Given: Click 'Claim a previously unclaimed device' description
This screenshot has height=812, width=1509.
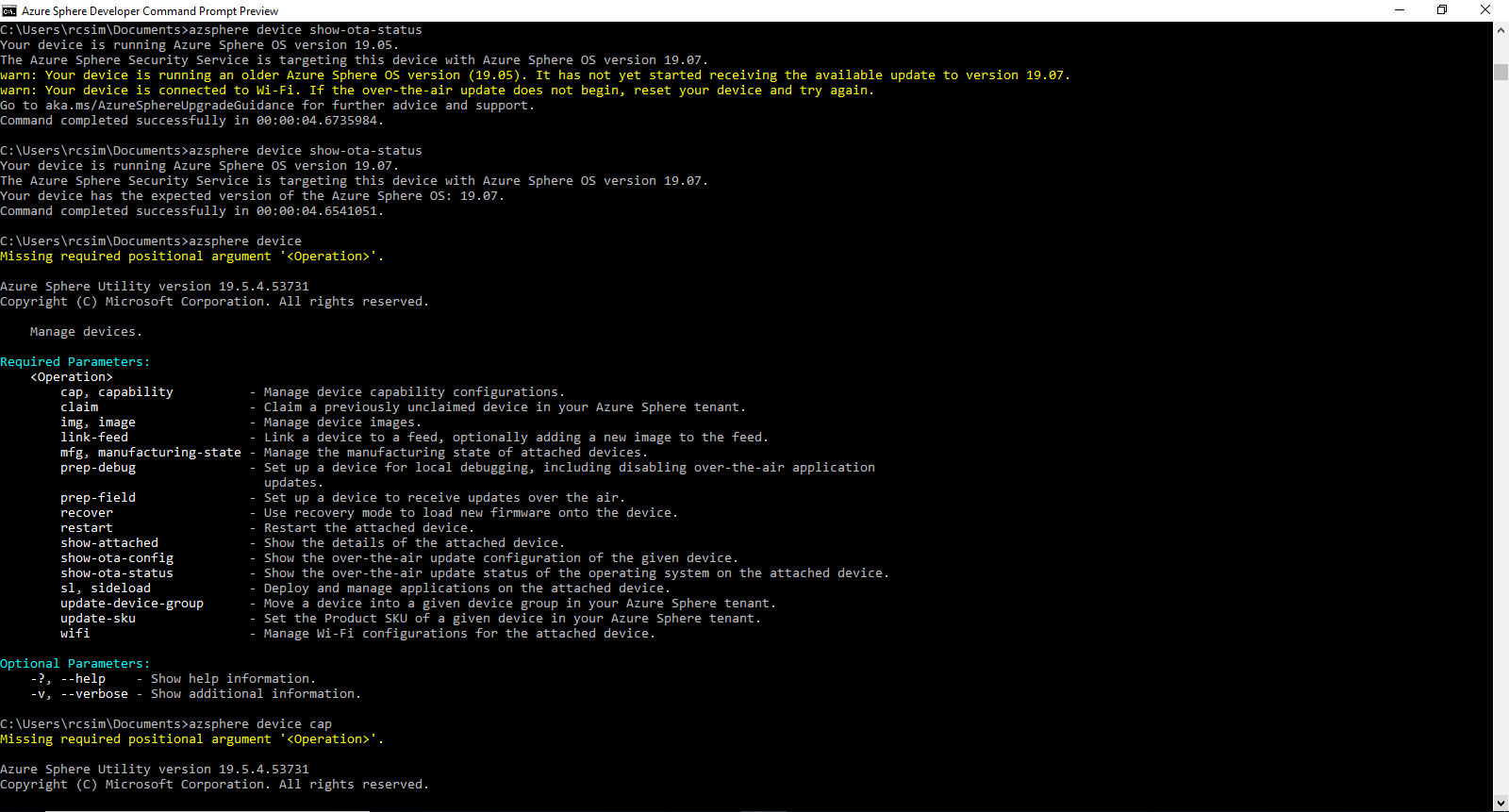Looking at the screenshot, I should pos(506,407).
